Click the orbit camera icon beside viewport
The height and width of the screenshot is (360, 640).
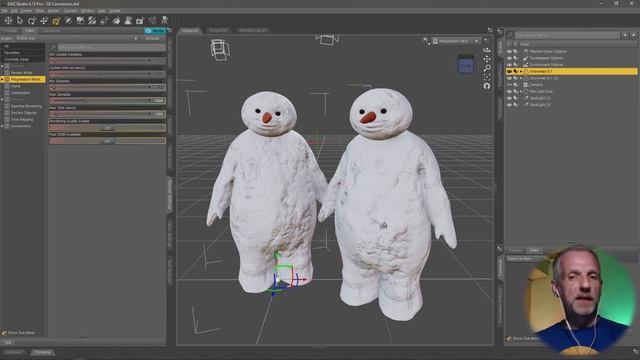tap(487, 49)
